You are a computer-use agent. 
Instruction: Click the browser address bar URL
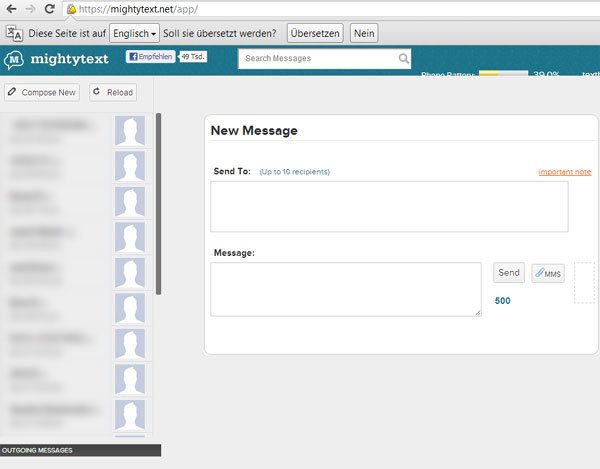point(139,9)
